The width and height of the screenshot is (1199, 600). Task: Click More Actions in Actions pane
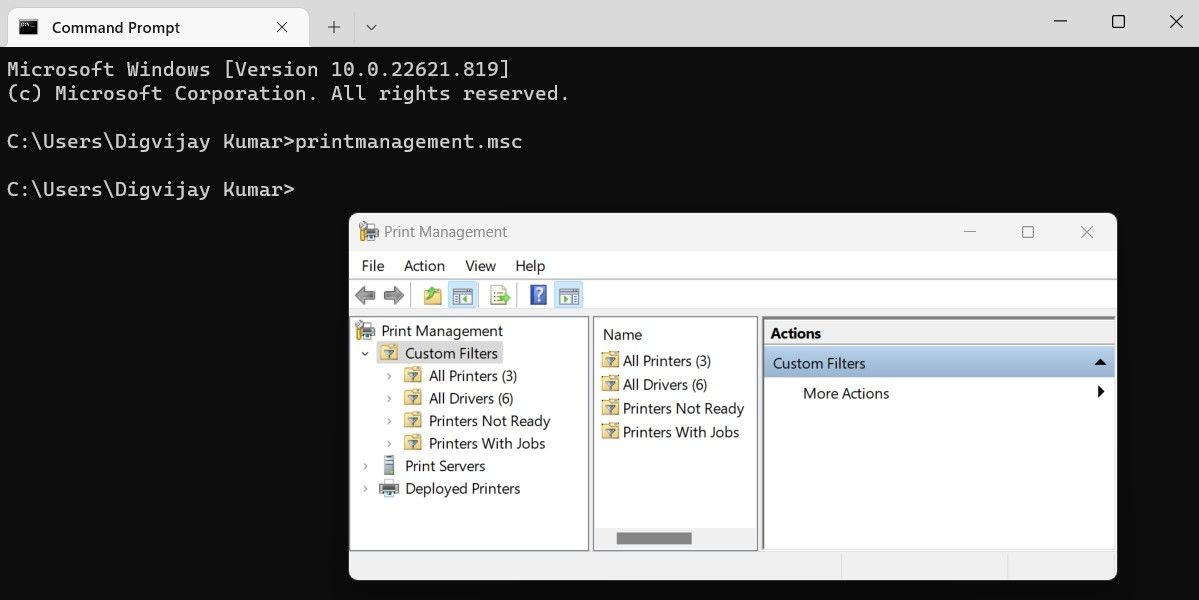click(846, 394)
